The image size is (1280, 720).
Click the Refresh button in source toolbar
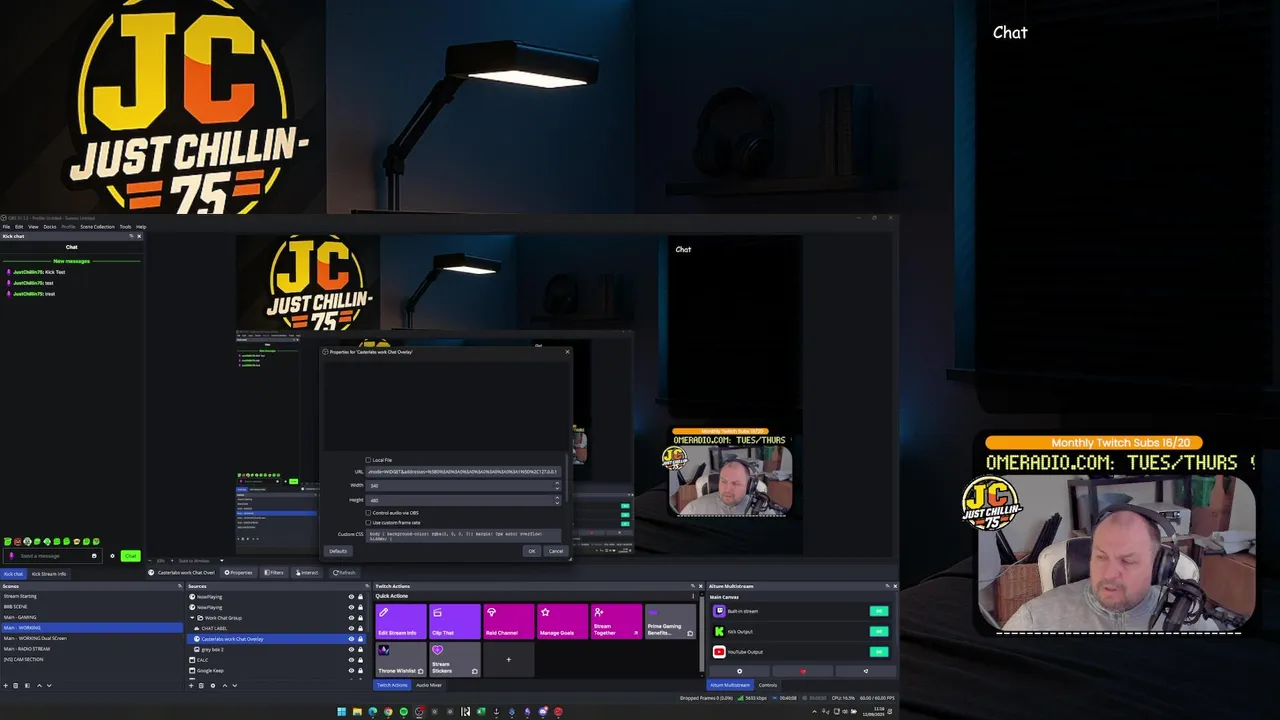coord(344,573)
